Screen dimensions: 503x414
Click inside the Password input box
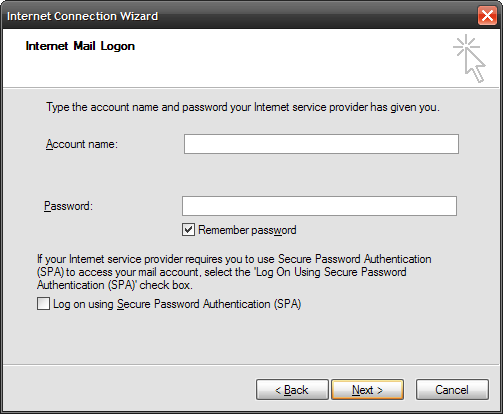tap(319, 206)
